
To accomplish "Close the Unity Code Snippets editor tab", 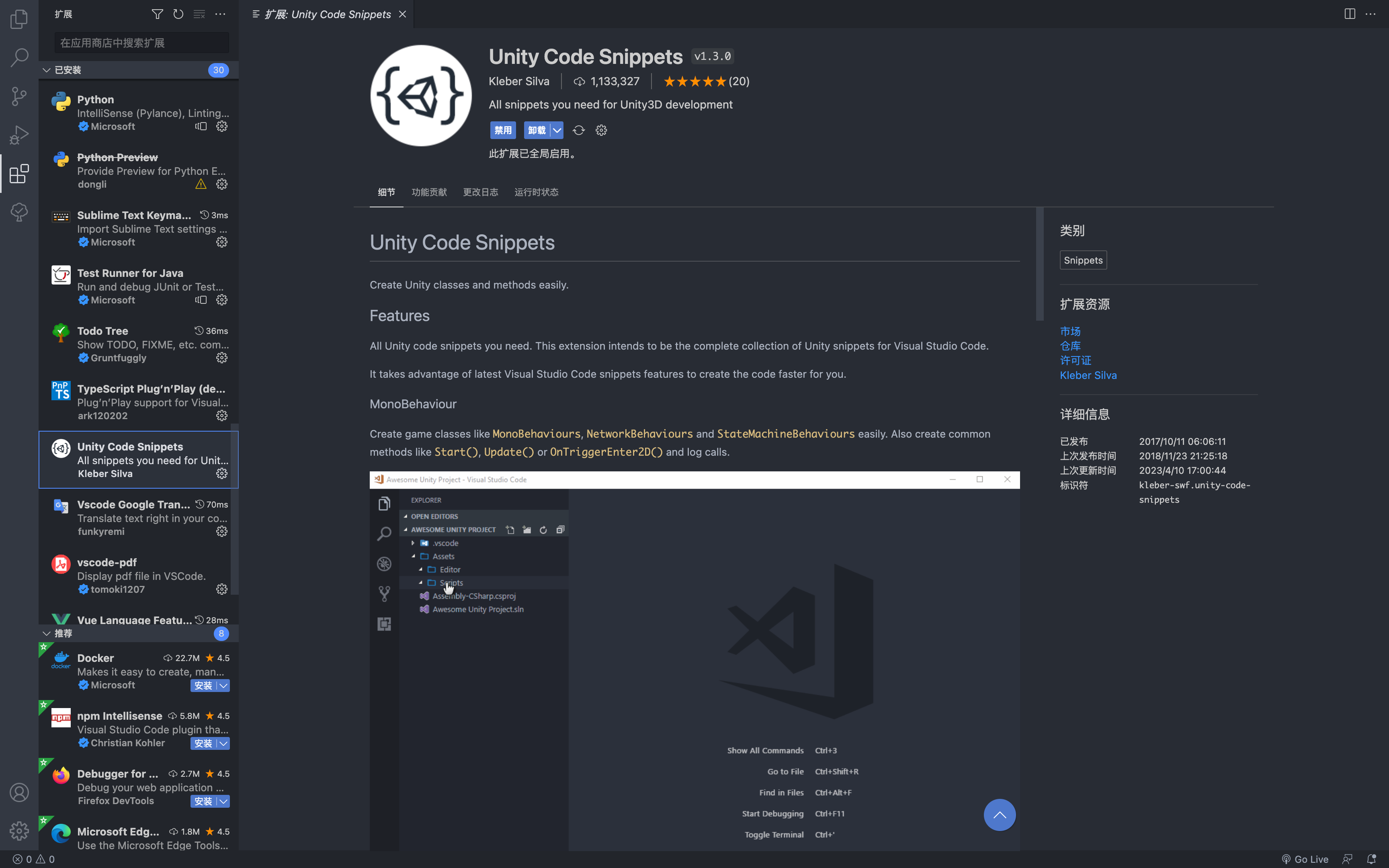I will coord(402,14).
